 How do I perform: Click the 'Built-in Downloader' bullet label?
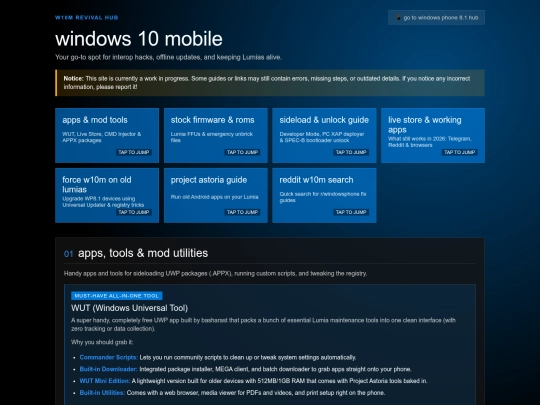[108, 369]
